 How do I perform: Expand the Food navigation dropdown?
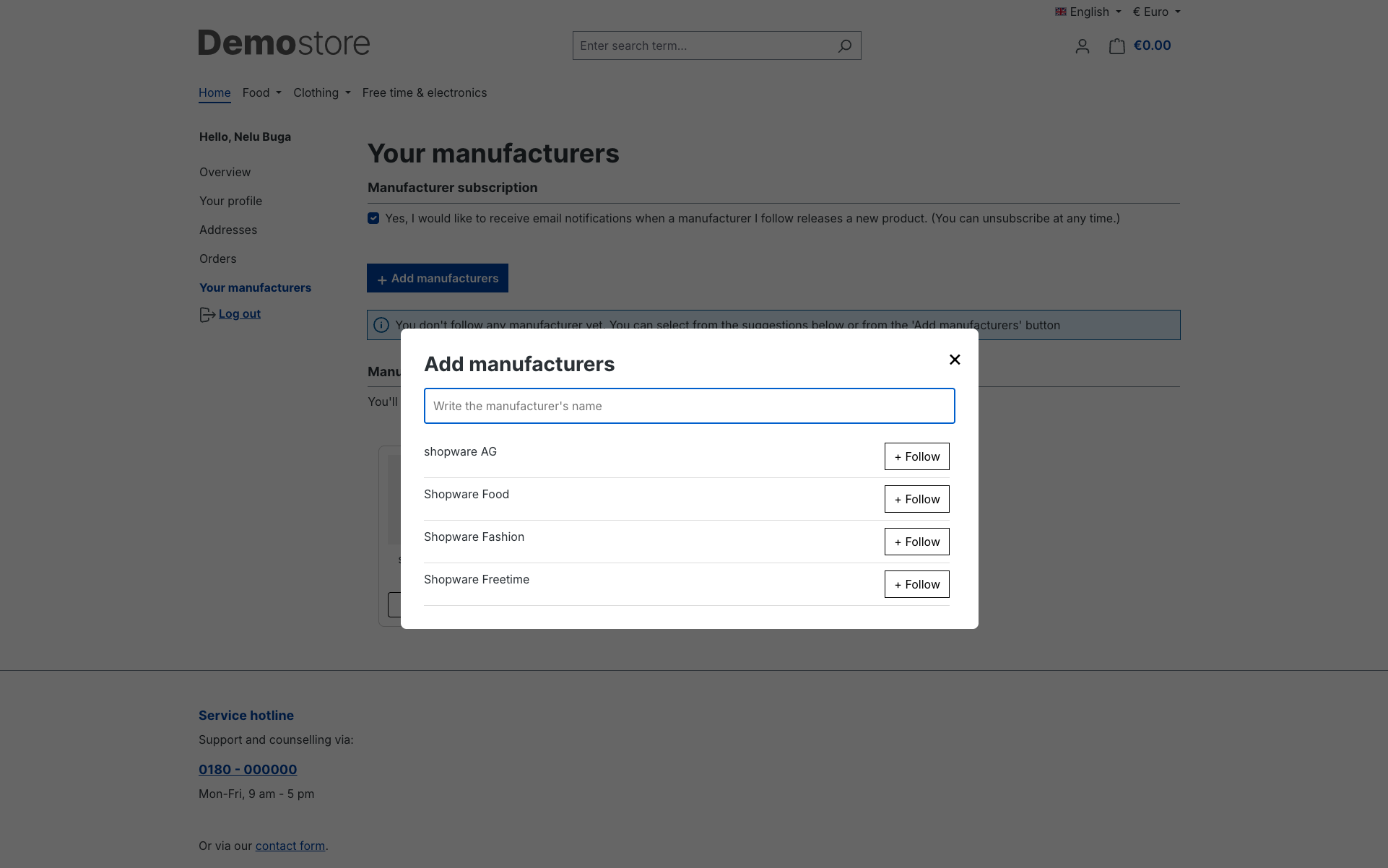pyautogui.click(x=261, y=92)
